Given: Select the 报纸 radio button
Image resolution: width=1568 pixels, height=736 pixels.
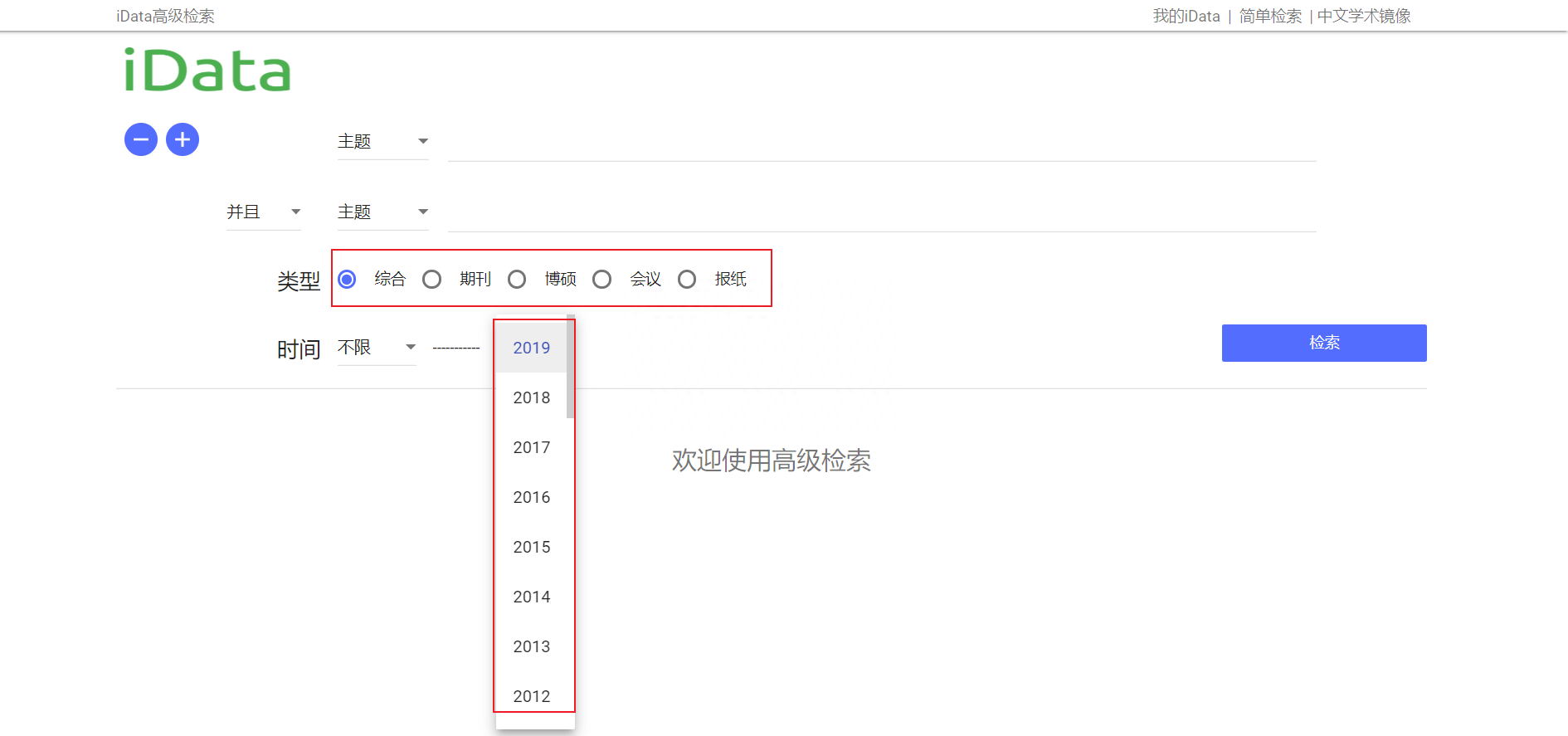Looking at the screenshot, I should coord(687,279).
